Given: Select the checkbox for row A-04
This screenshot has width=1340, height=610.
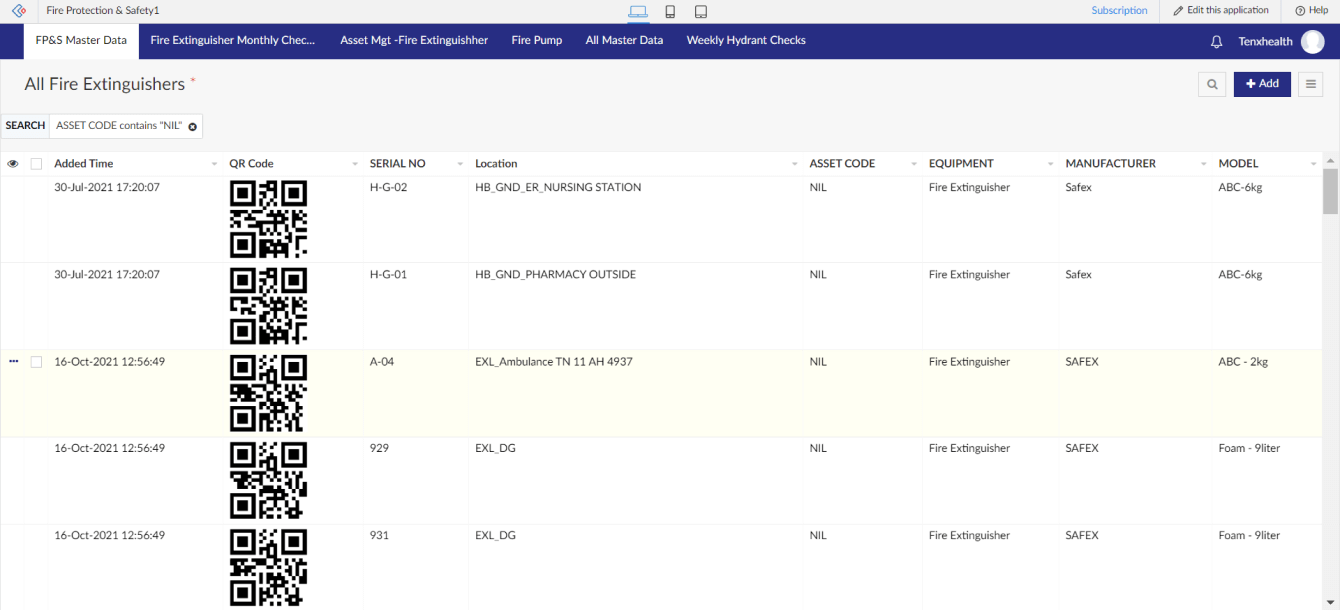Looking at the screenshot, I should click(x=37, y=362).
